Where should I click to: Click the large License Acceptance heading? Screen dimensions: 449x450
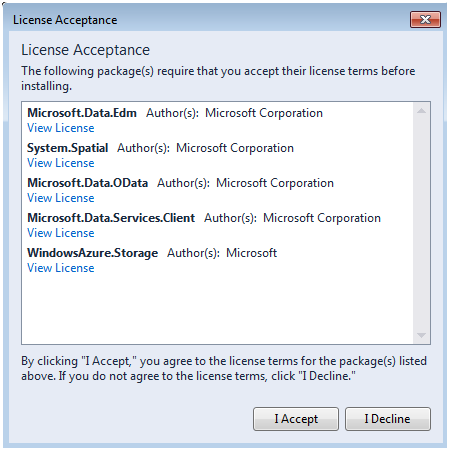pos(86,50)
